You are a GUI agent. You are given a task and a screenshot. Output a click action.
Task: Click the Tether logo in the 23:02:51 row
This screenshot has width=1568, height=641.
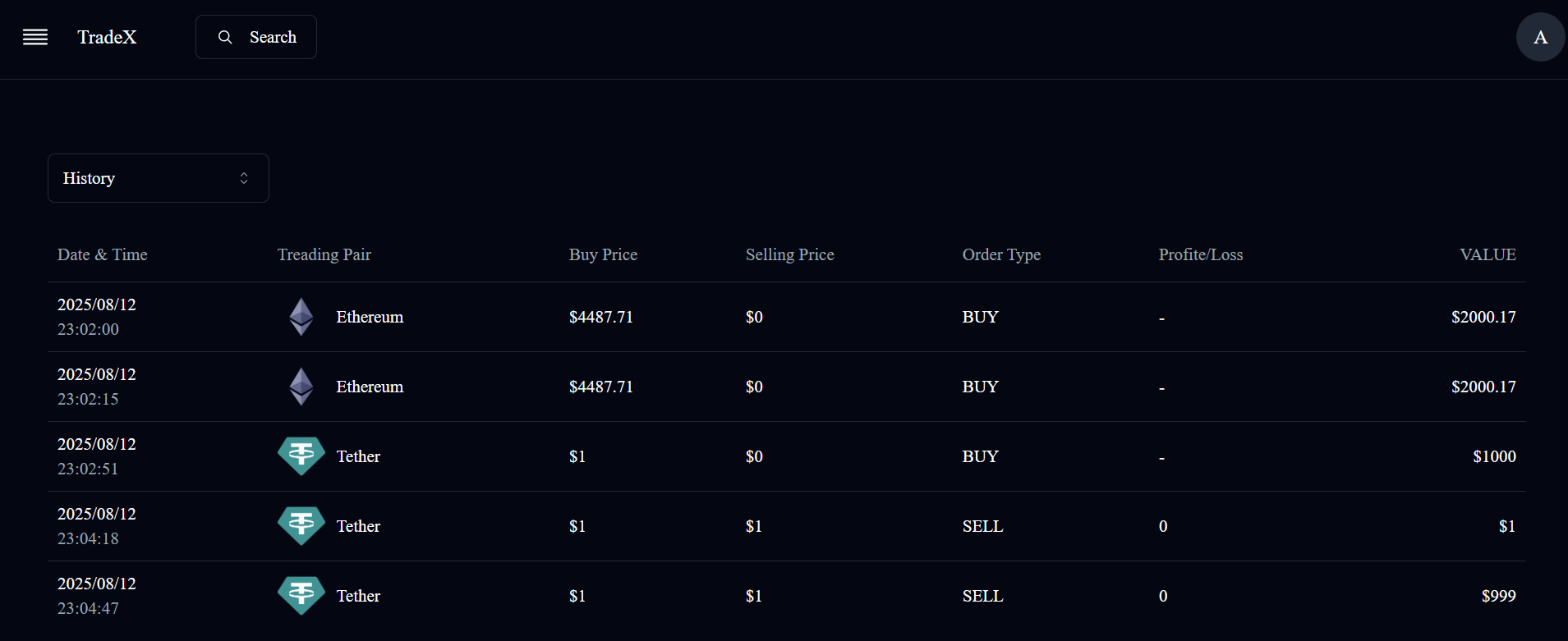tap(301, 456)
